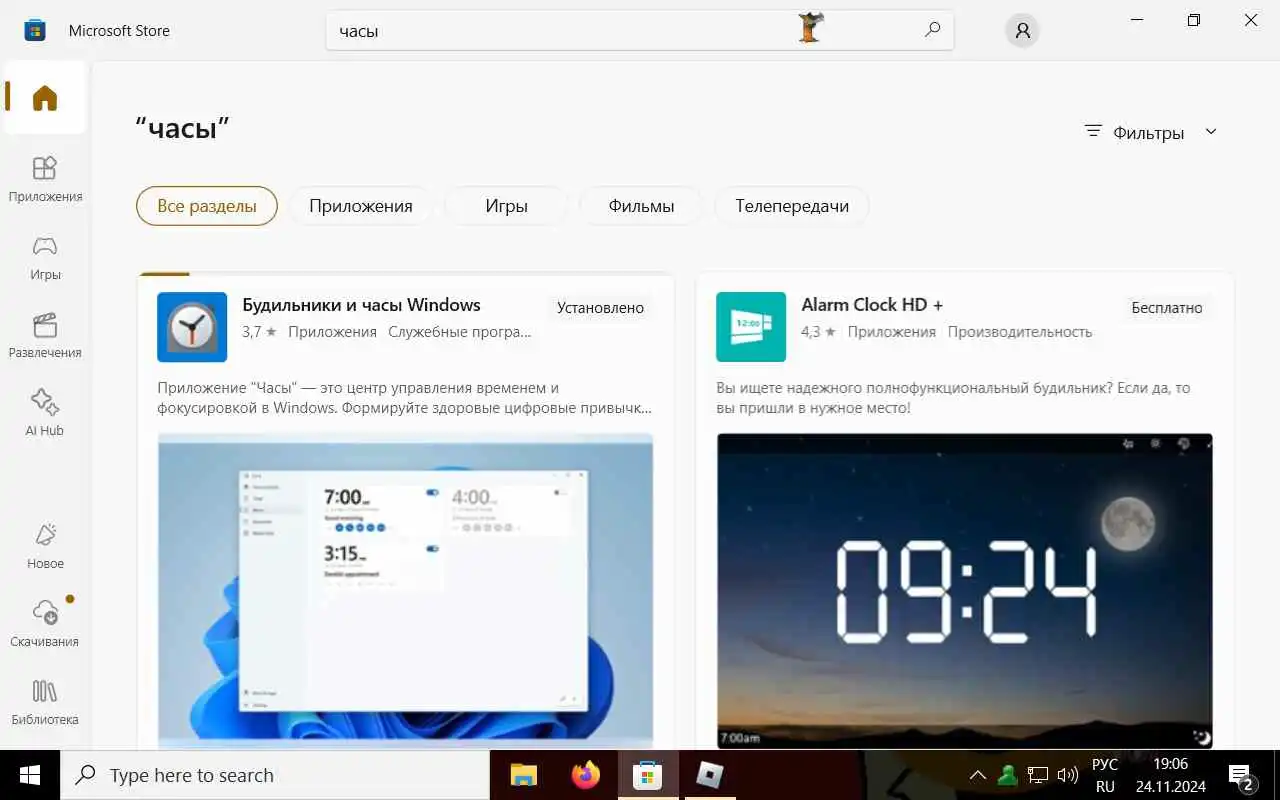Image resolution: width=1280 pixels, height=800 pixels.
Task: Click the Microsoft Store logo icon
Action: click(35, 30)
